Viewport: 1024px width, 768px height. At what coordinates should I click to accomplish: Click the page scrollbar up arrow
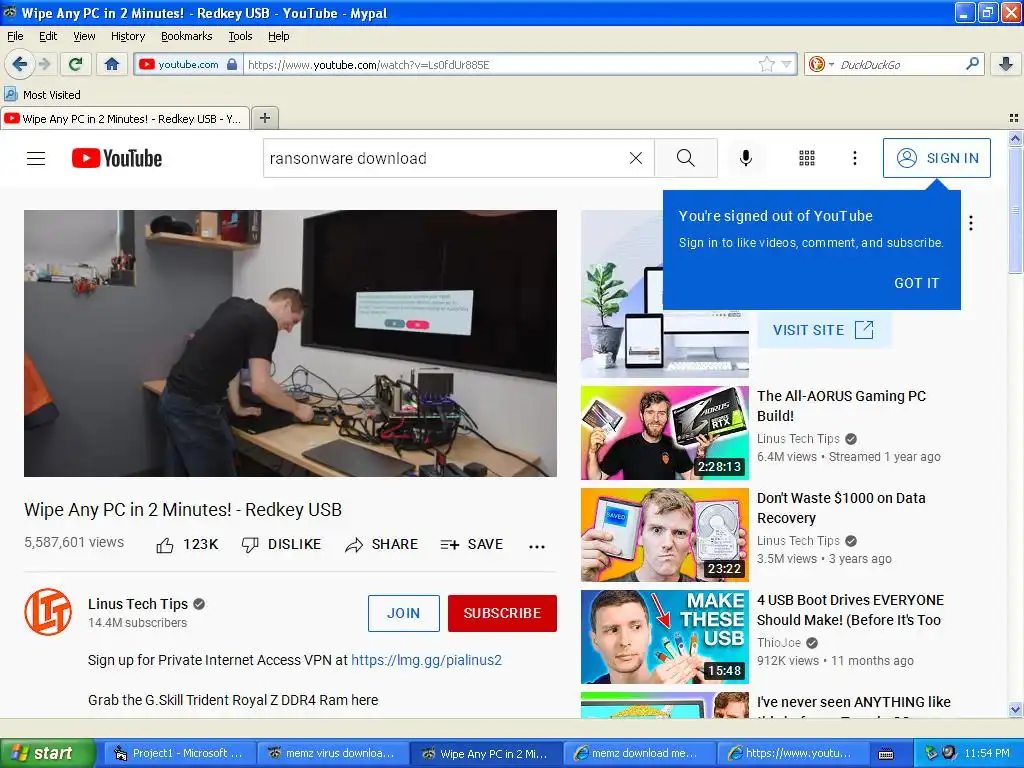click(x=1015, y=138)
